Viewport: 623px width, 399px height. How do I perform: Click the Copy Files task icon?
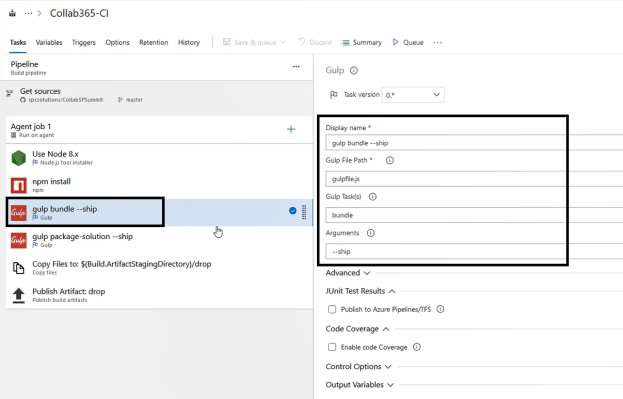tap(19, 268)
